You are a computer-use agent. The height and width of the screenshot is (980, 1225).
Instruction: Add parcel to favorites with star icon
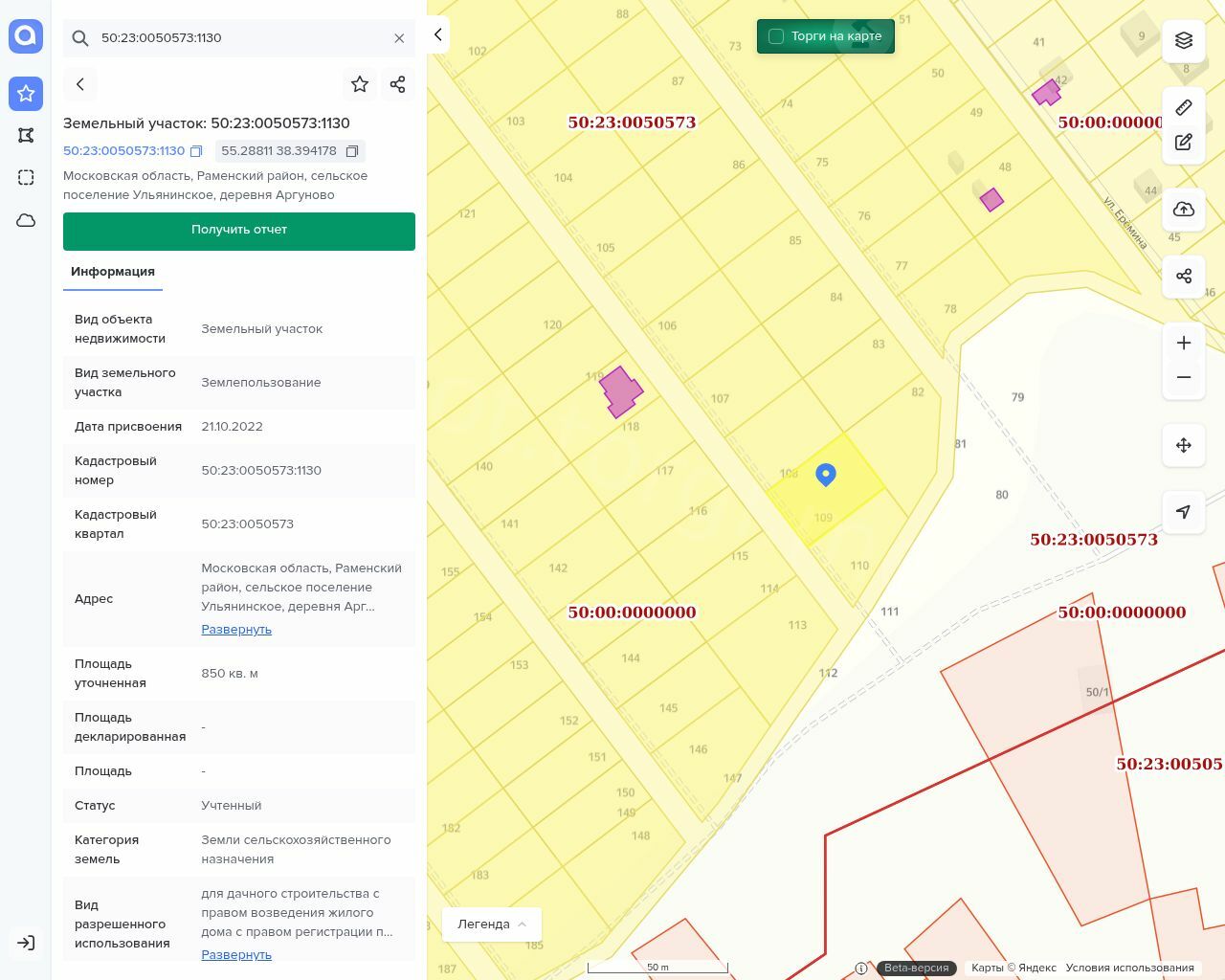coord(360,84)
